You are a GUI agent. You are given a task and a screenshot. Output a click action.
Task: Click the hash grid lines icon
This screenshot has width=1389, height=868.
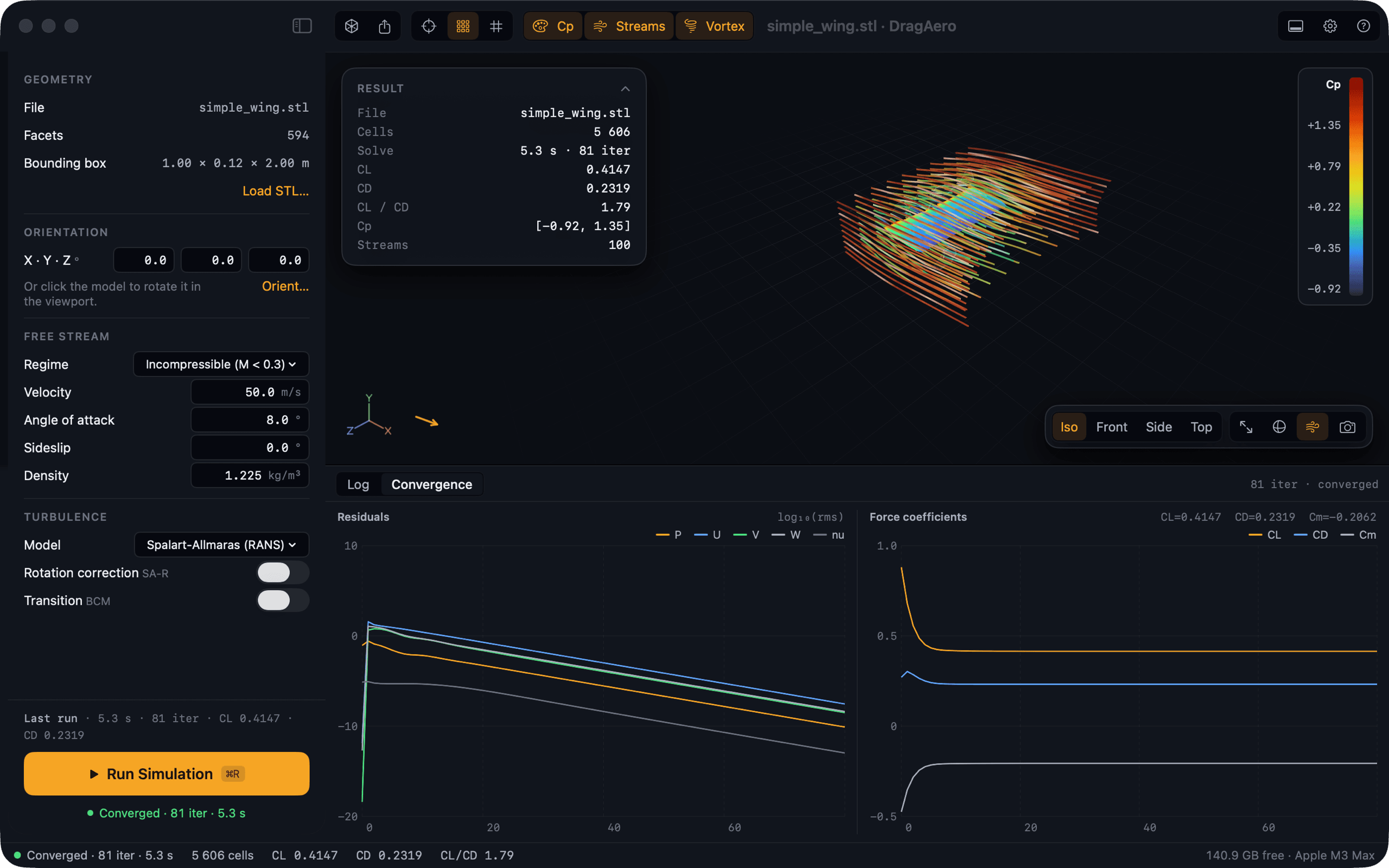tap(496, 26)
